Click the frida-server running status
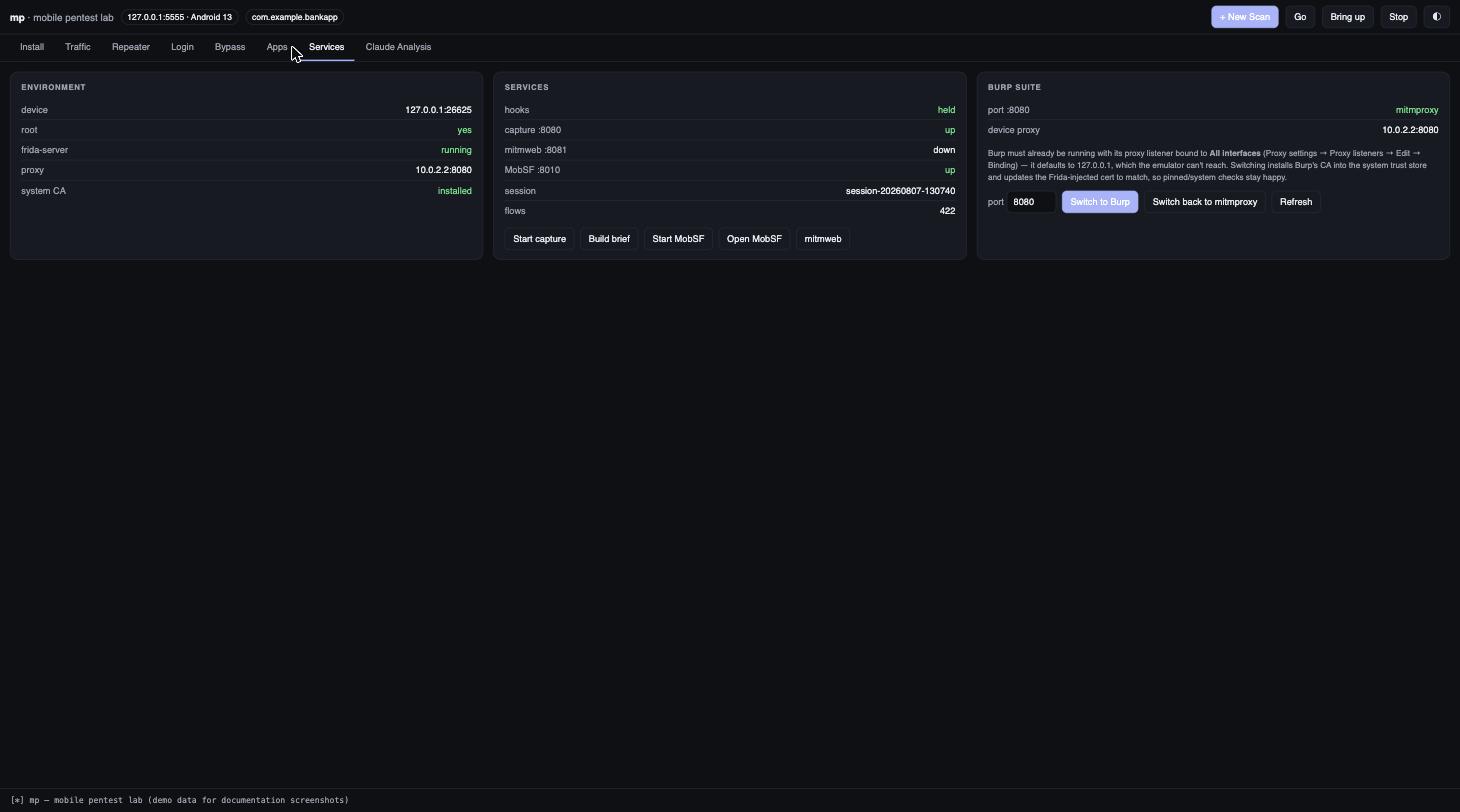 tap(456, 150)
